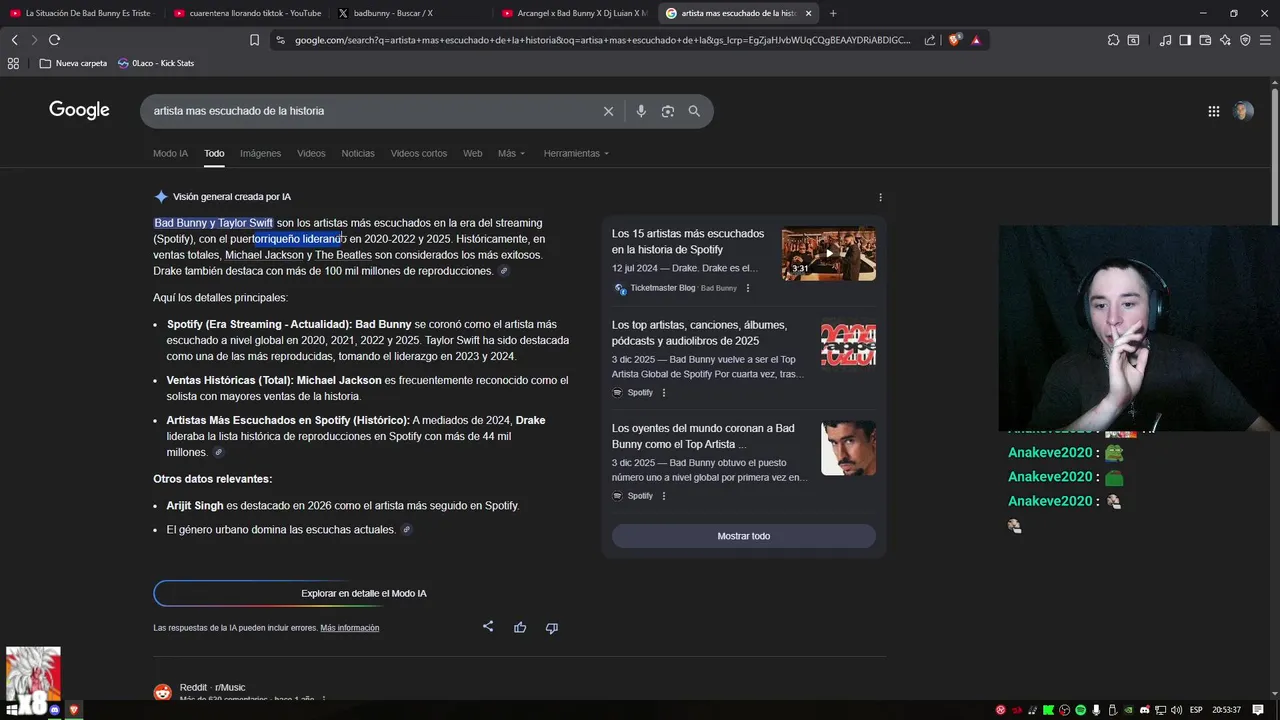This screenshot has width=1280, height=720.
Task: Give thumbs up to AI answer
Action: click(520, 627)
